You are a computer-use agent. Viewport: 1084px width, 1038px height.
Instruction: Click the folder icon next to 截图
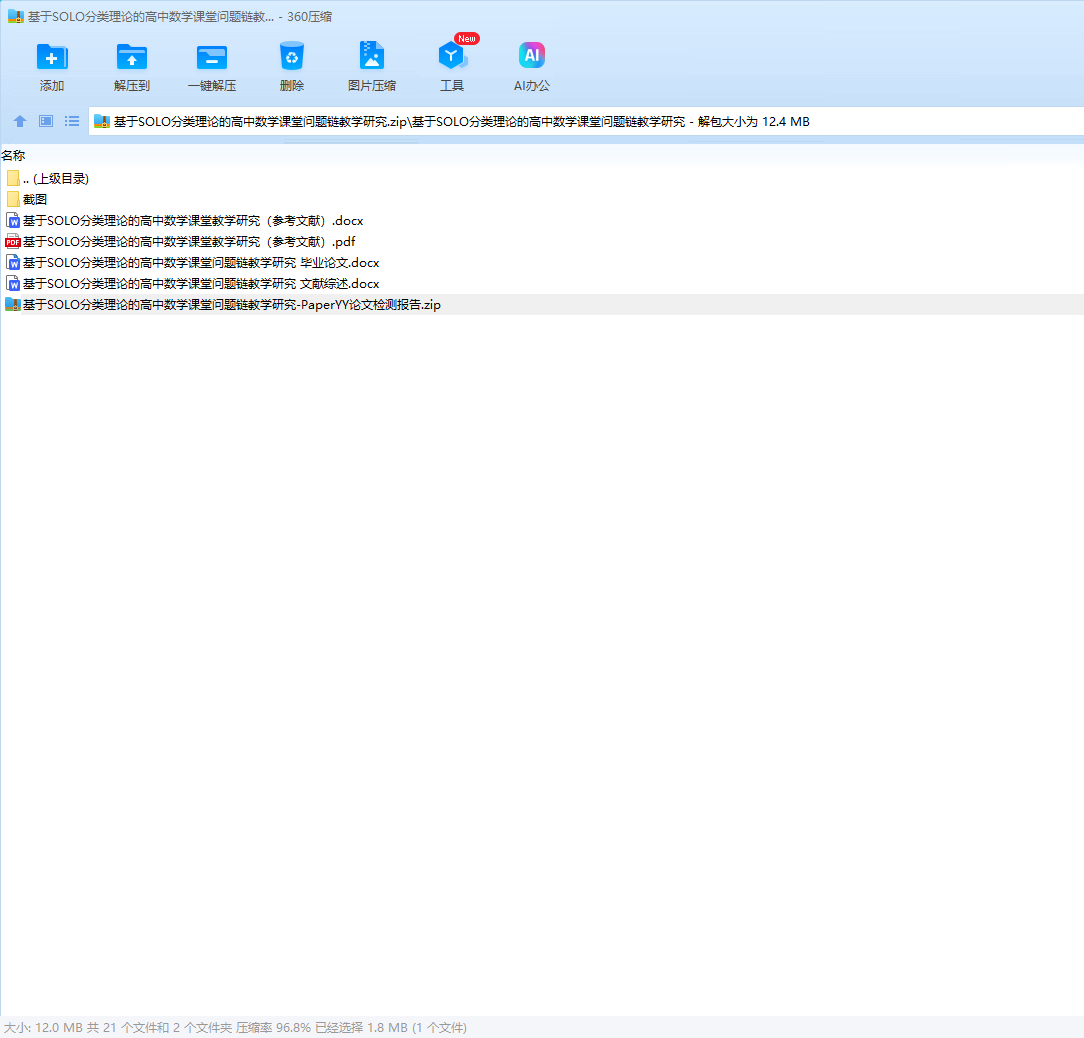point(12,199)
